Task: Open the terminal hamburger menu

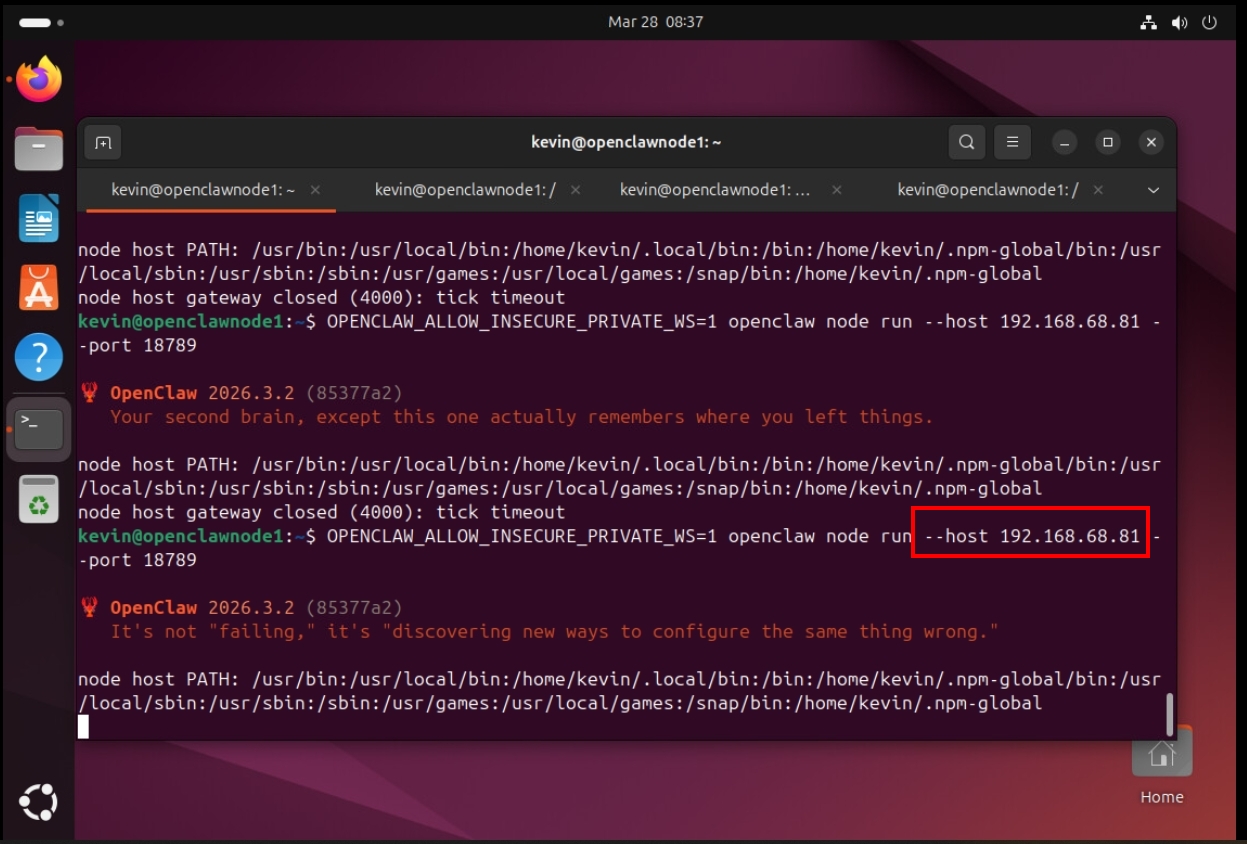Action: tap(1012, 142)
